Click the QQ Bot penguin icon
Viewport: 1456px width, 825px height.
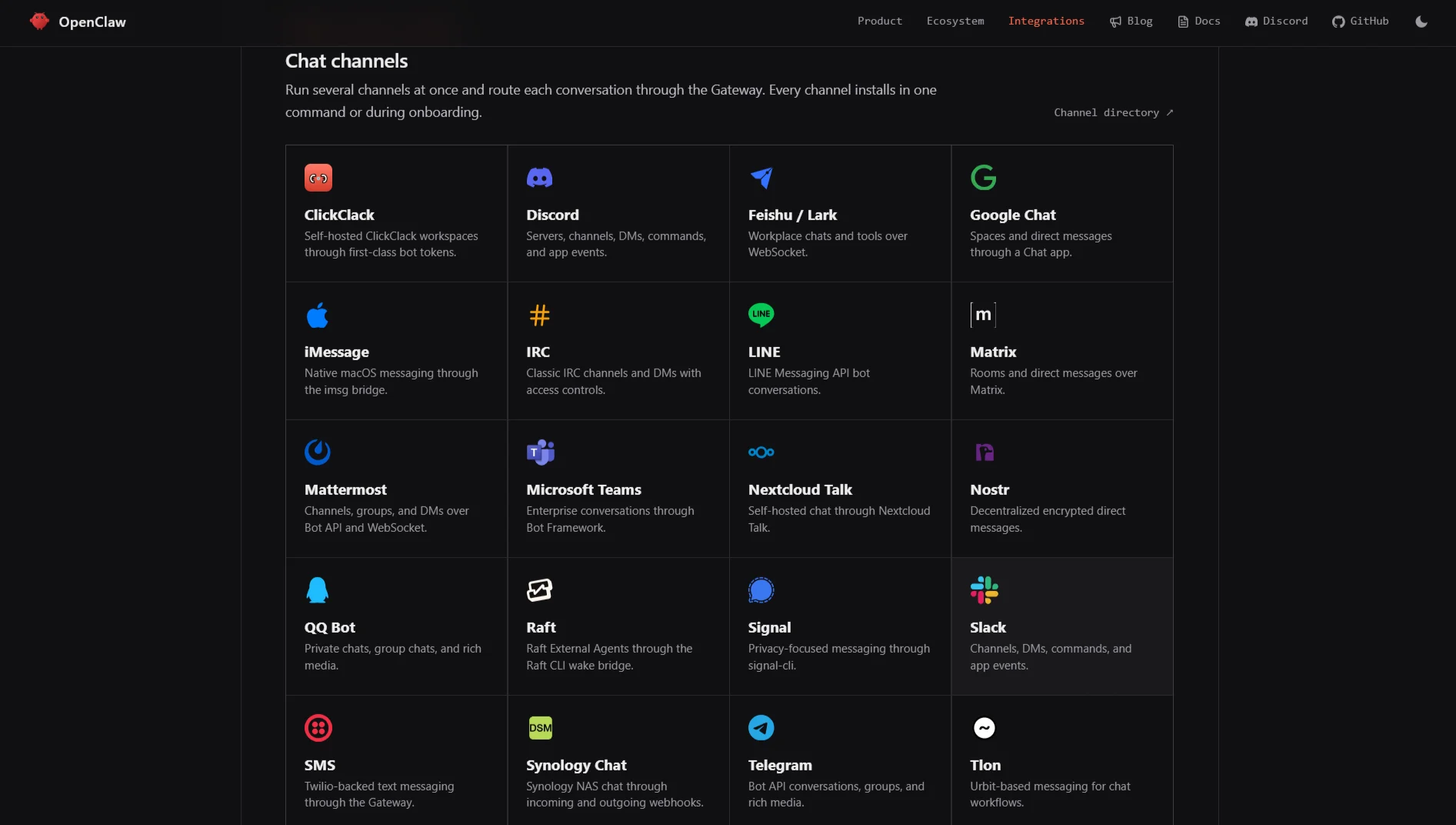tap(318, 590)
